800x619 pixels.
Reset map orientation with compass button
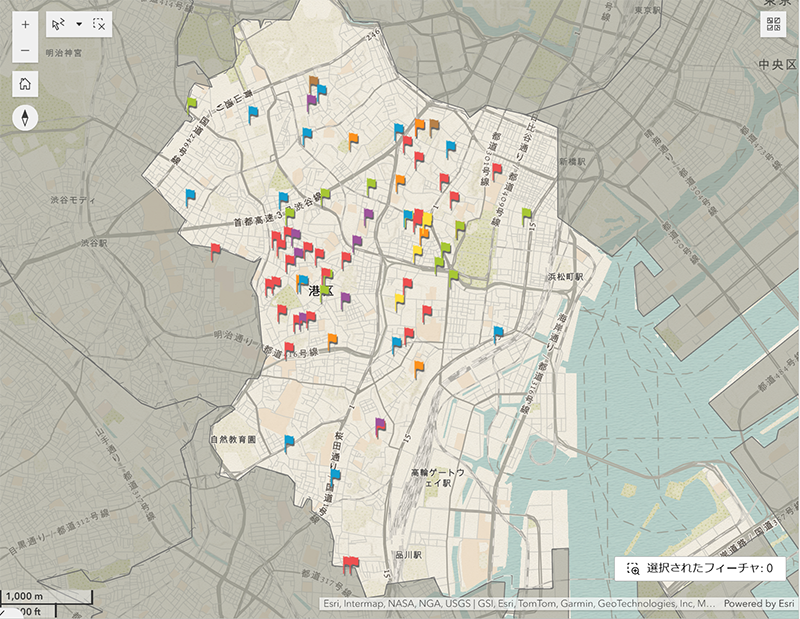pyautogui.click(x=25, y=118)
